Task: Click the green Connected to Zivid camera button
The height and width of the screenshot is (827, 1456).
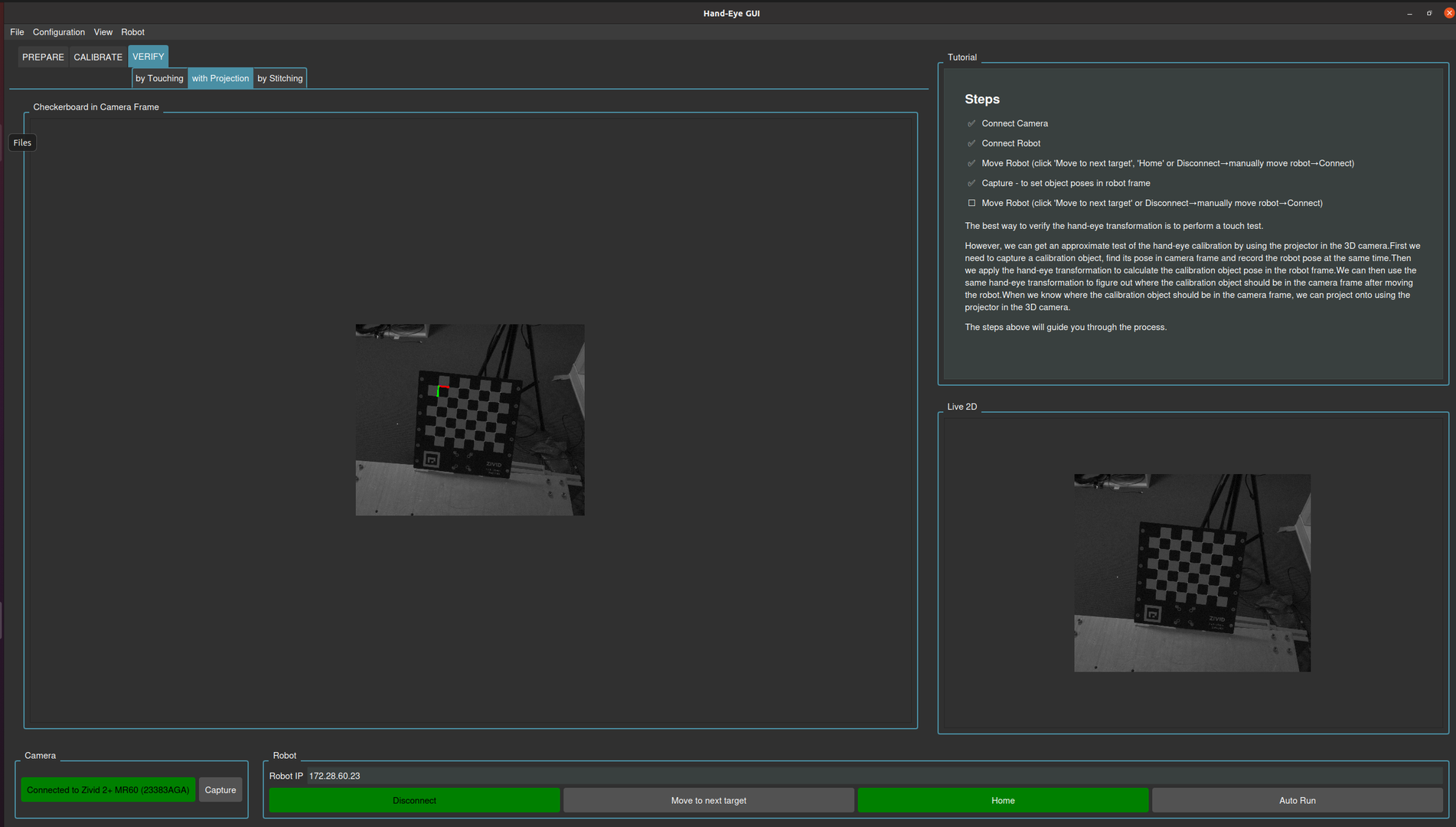Action: click(x=108, y=790)
